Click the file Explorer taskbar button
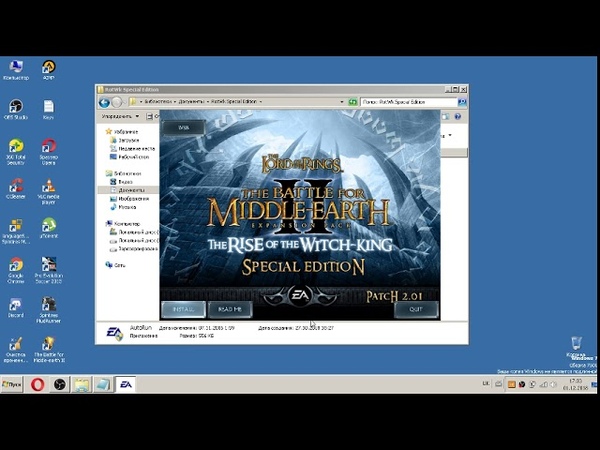 82,384
